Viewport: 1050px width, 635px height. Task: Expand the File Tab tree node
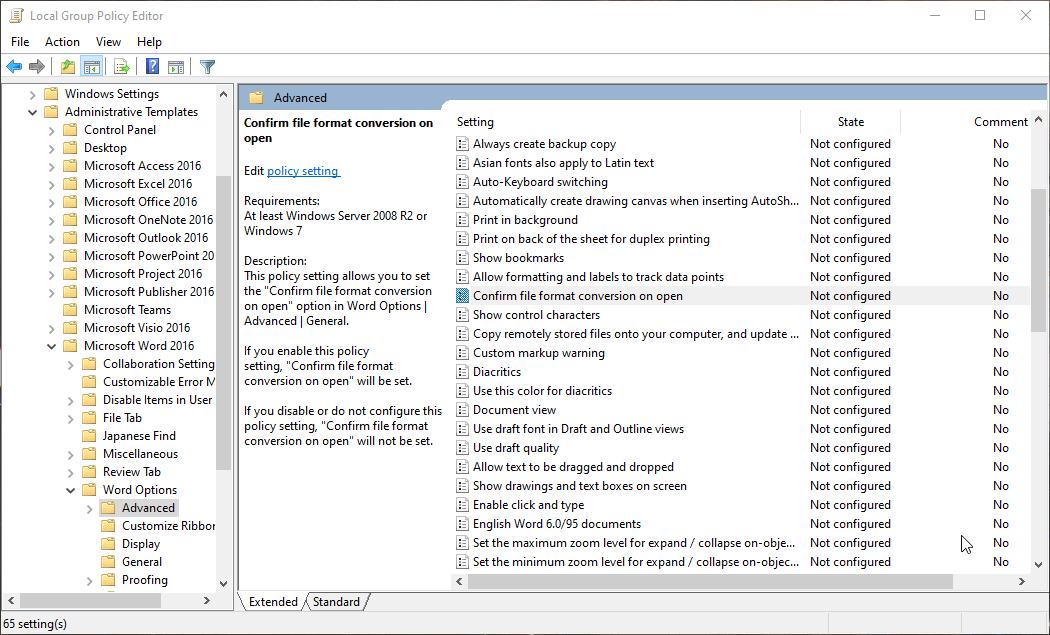click(x=71, y=419)
